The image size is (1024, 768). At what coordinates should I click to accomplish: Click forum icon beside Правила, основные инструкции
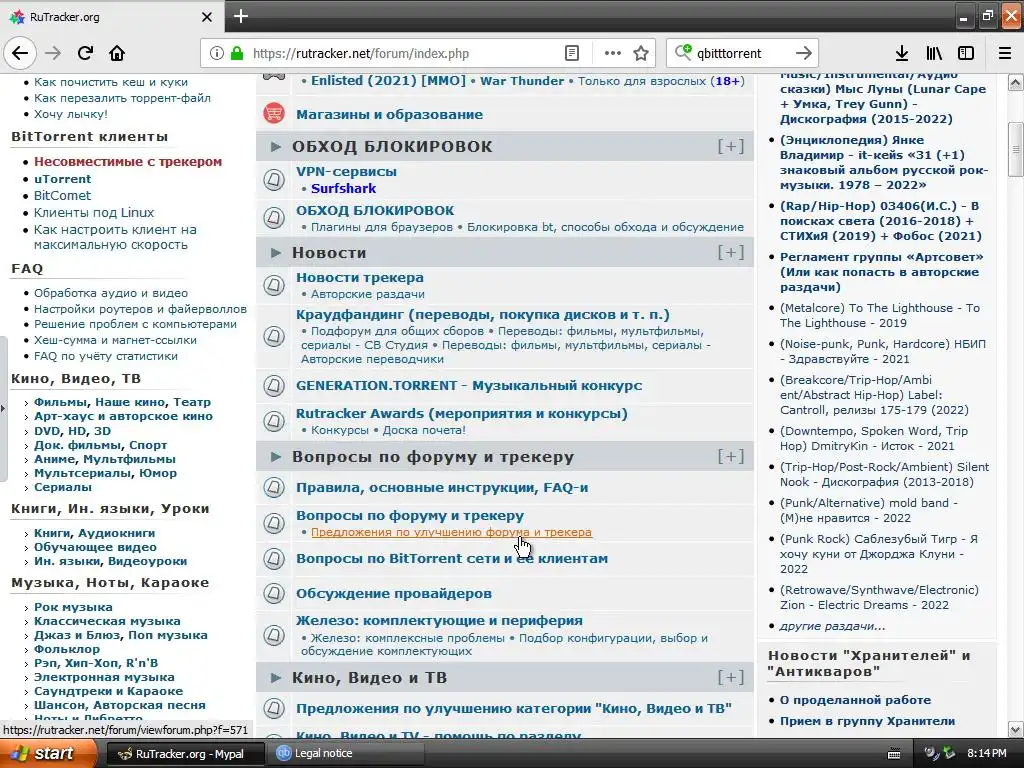click(x=274, y=487)
